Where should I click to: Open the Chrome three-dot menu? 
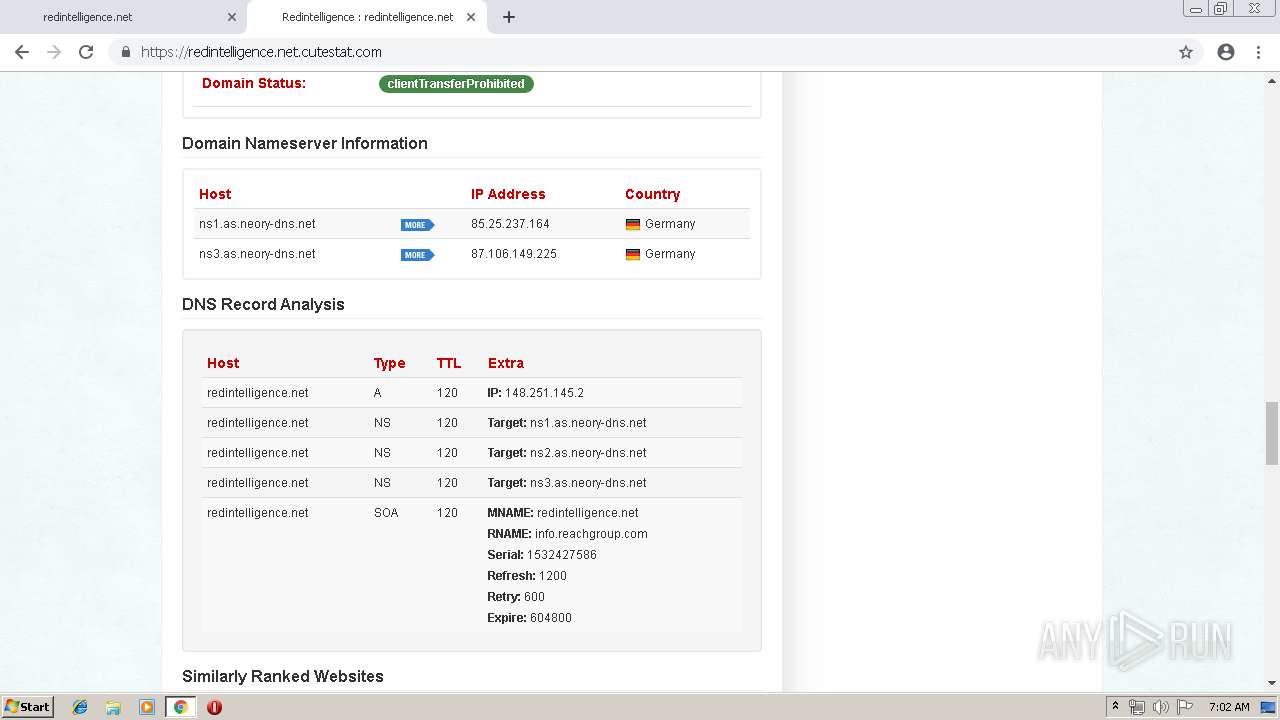[1258, 52]
